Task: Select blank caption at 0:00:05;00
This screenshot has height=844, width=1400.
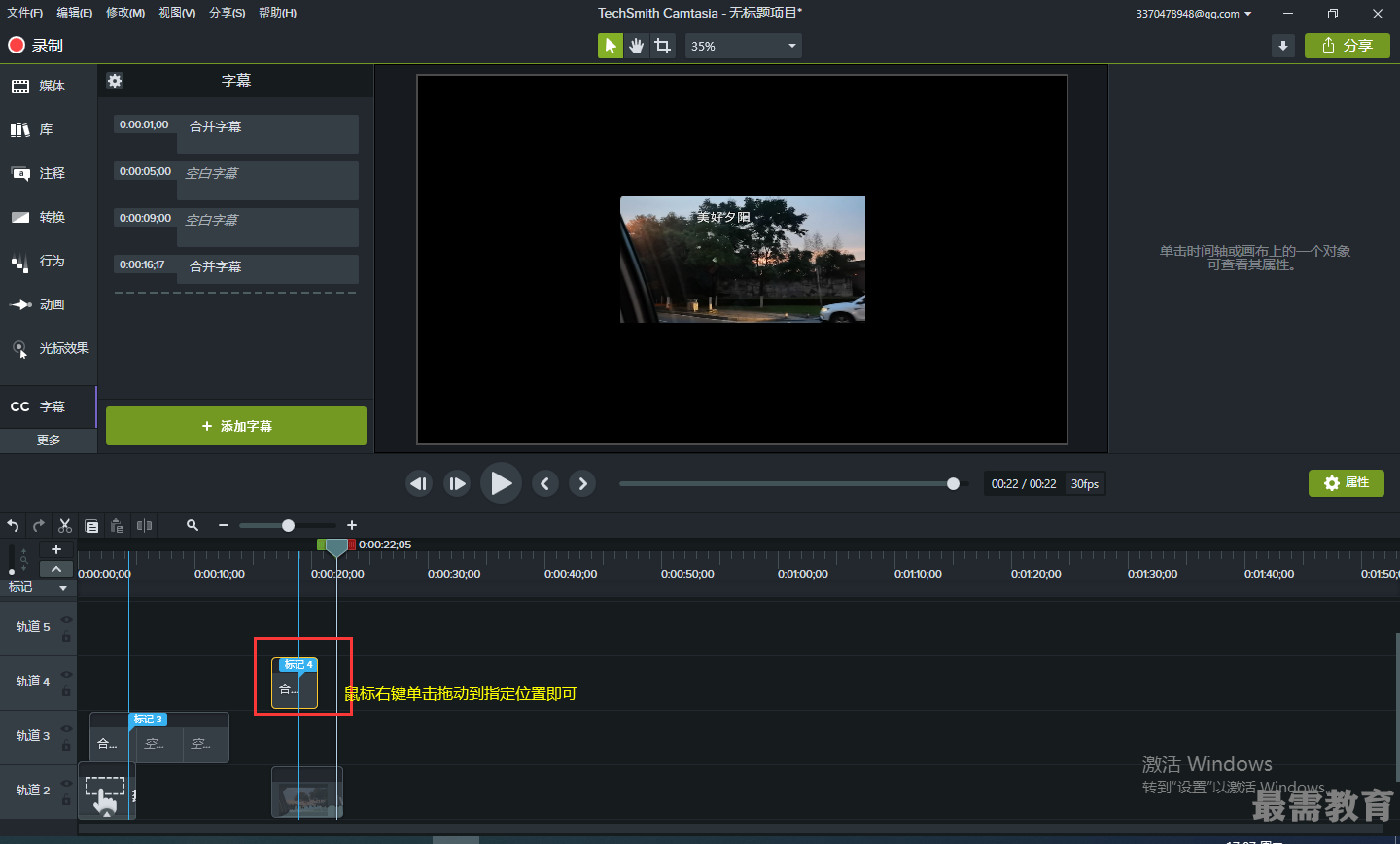Action: (x=236, y=181)
